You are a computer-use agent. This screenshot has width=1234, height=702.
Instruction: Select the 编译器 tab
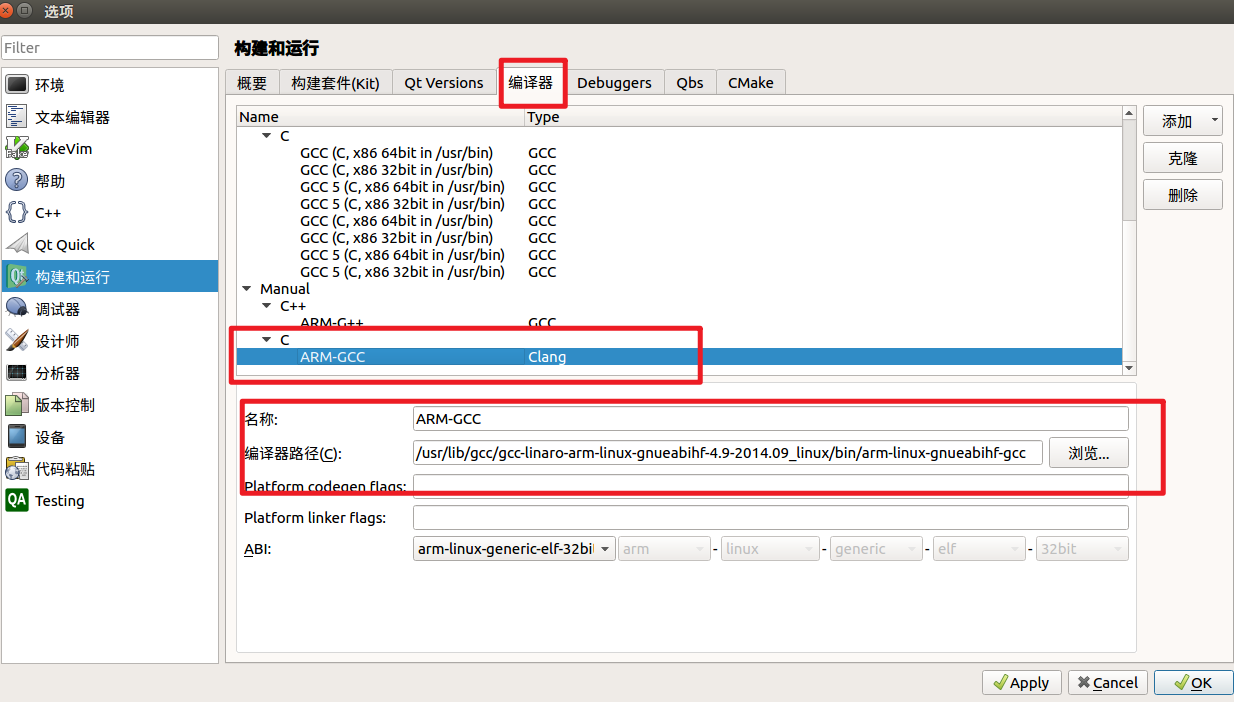530,82
